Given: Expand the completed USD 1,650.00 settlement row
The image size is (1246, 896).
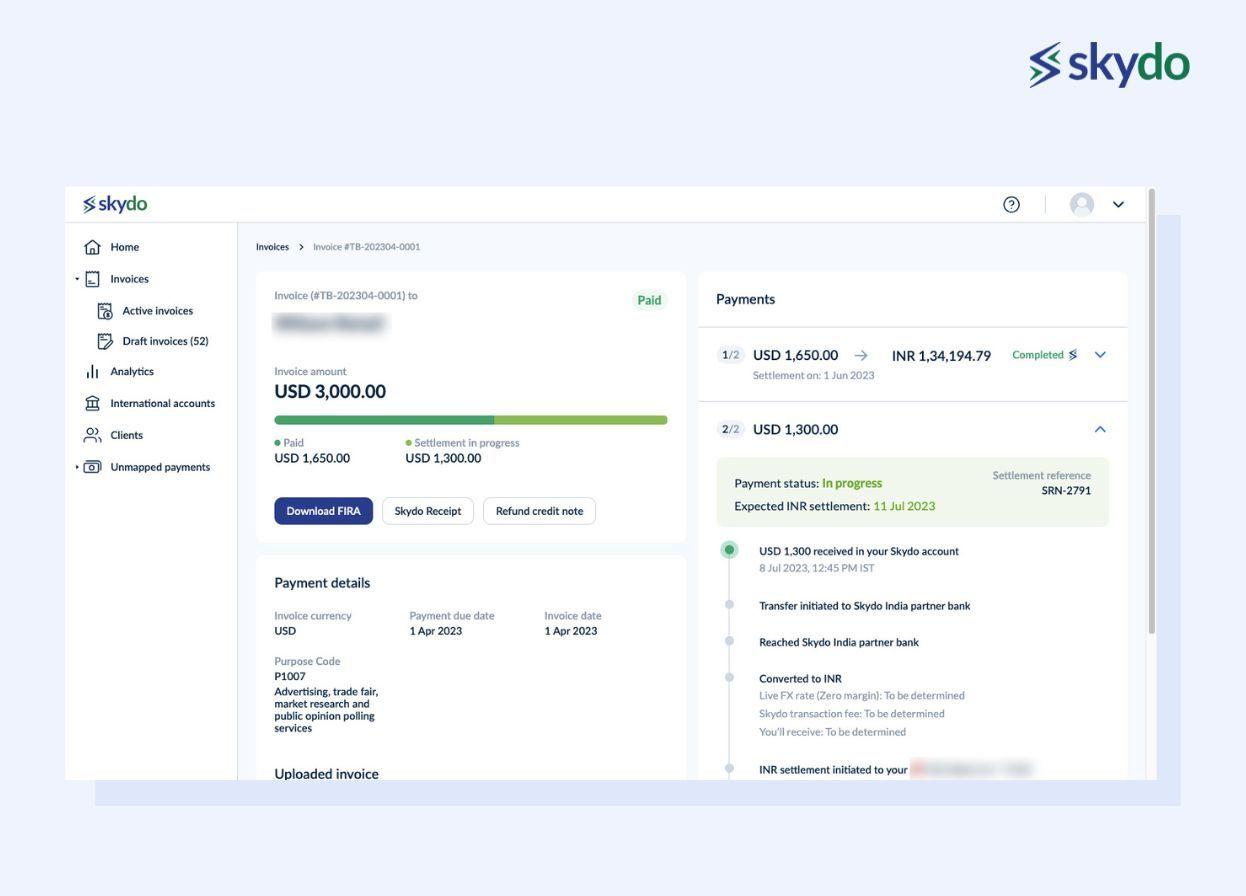Looking at the screenshot, I should [x=1098, y=354].
